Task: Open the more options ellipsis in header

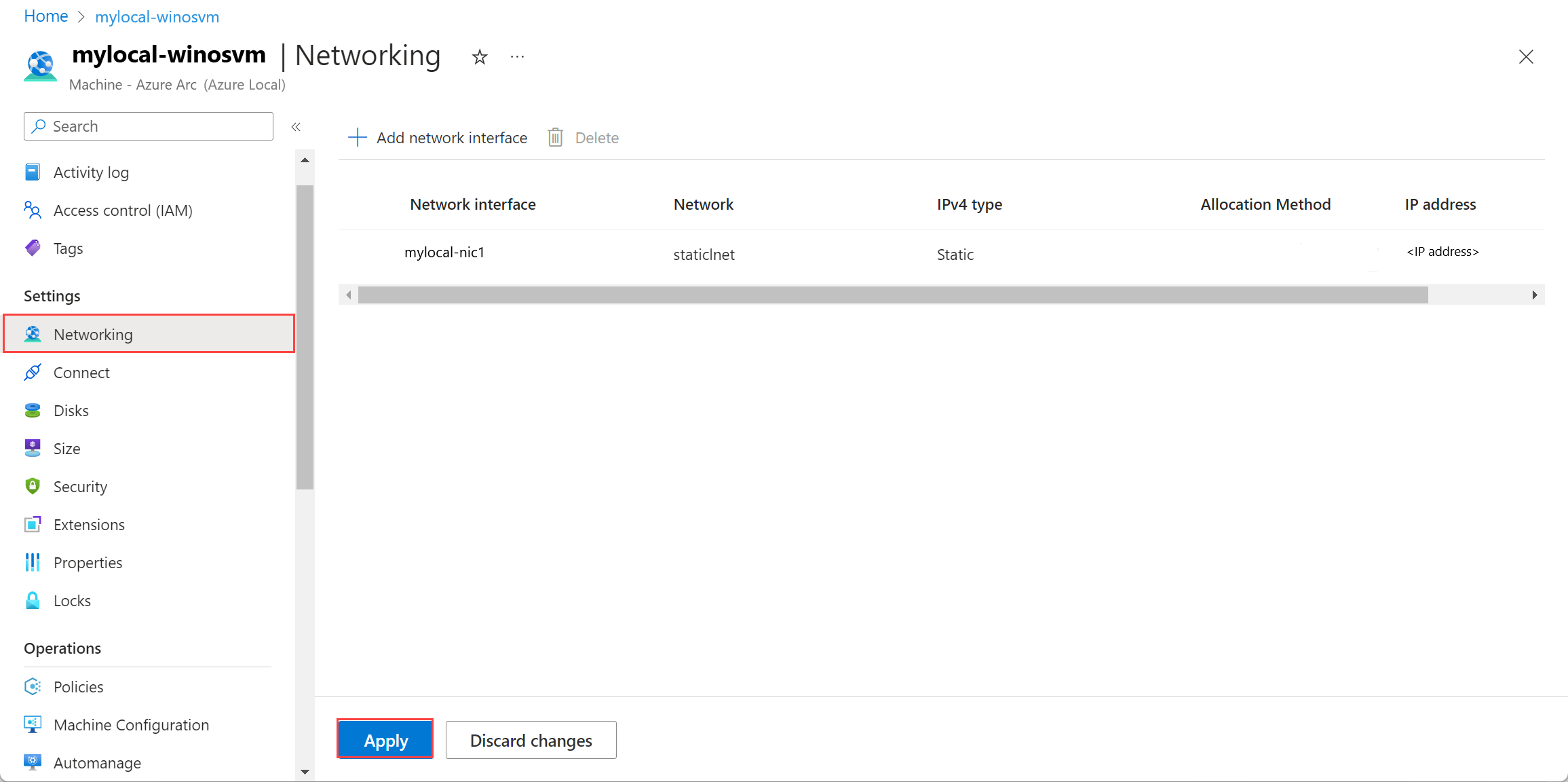Action: [517, 57]
